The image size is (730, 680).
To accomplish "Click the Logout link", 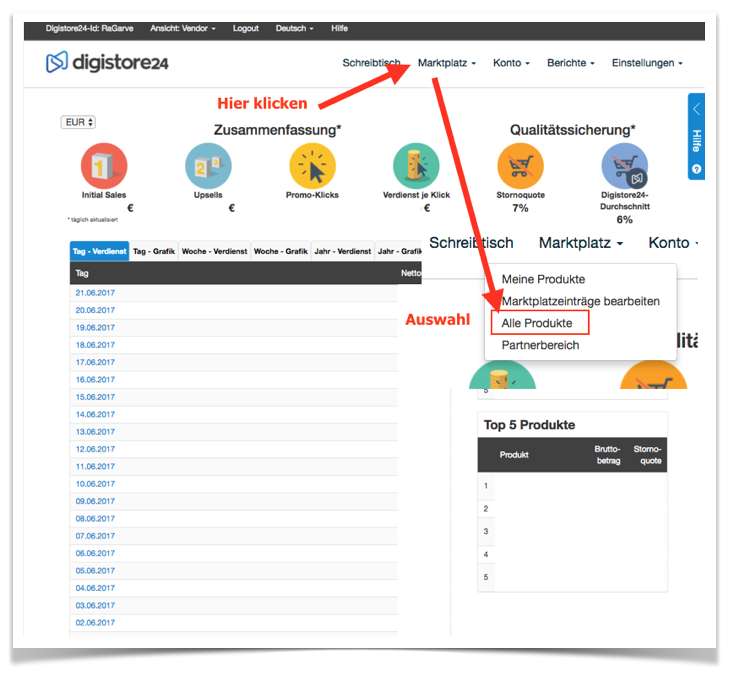I will pos(246,29).
